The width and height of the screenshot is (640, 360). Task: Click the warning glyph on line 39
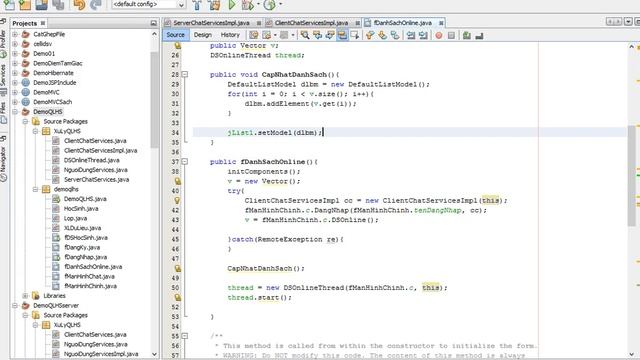point(178,181)
